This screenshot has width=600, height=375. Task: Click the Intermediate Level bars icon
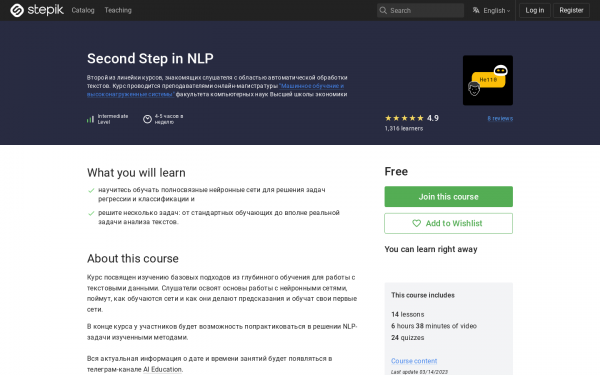(x=90, y=119)
